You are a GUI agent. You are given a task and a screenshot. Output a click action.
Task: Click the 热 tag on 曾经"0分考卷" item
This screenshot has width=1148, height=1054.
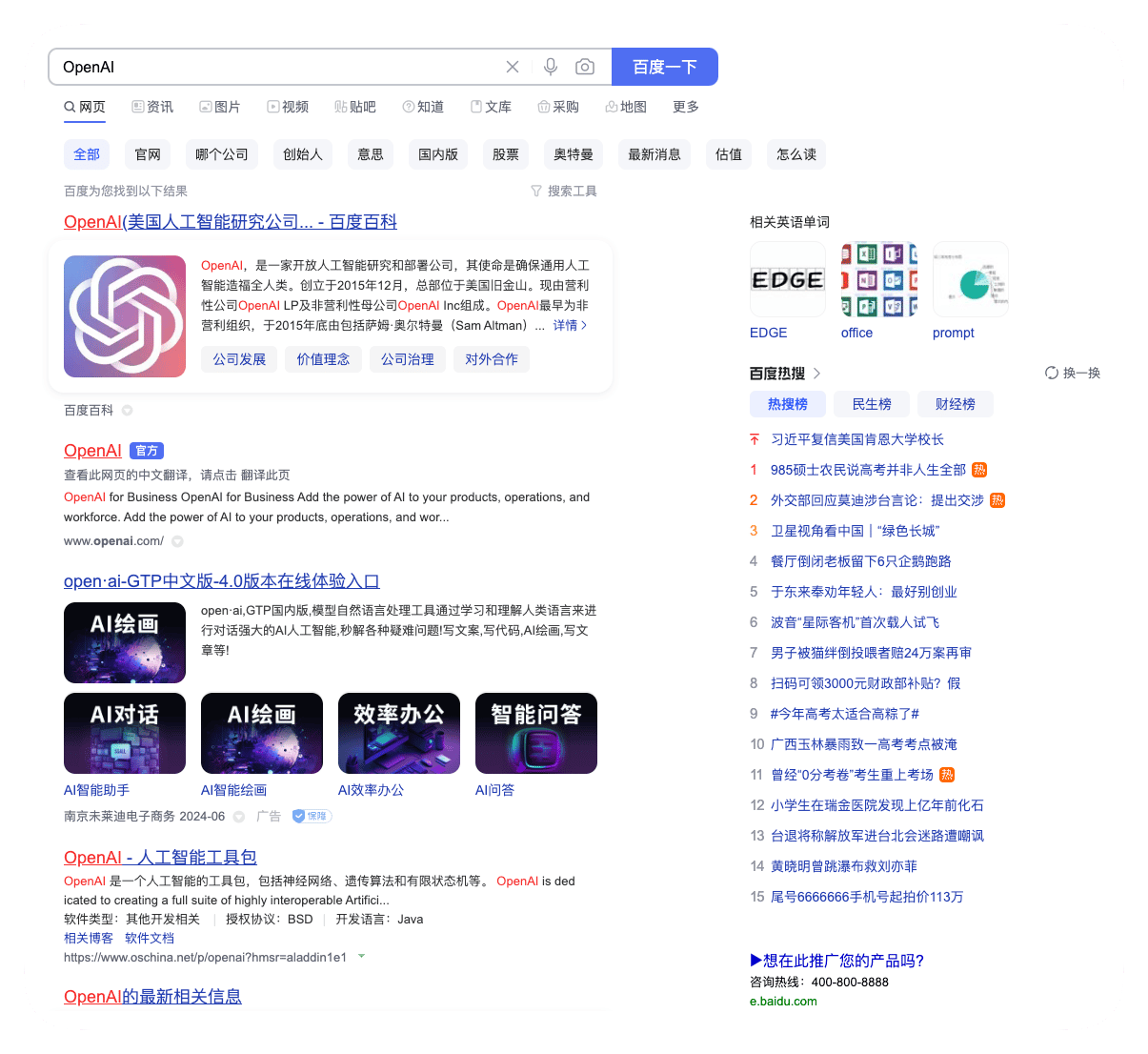(x=947, y=775)
